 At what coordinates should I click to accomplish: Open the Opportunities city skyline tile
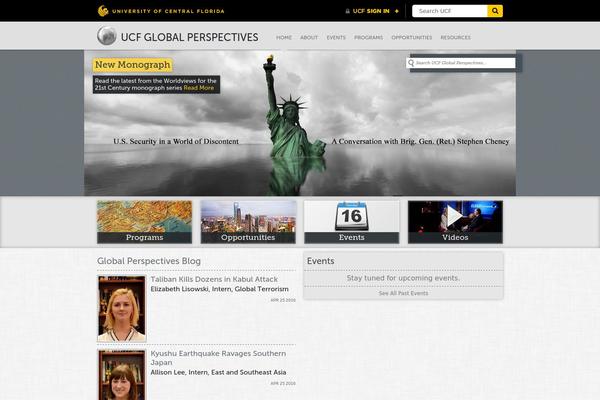[248, 222]
